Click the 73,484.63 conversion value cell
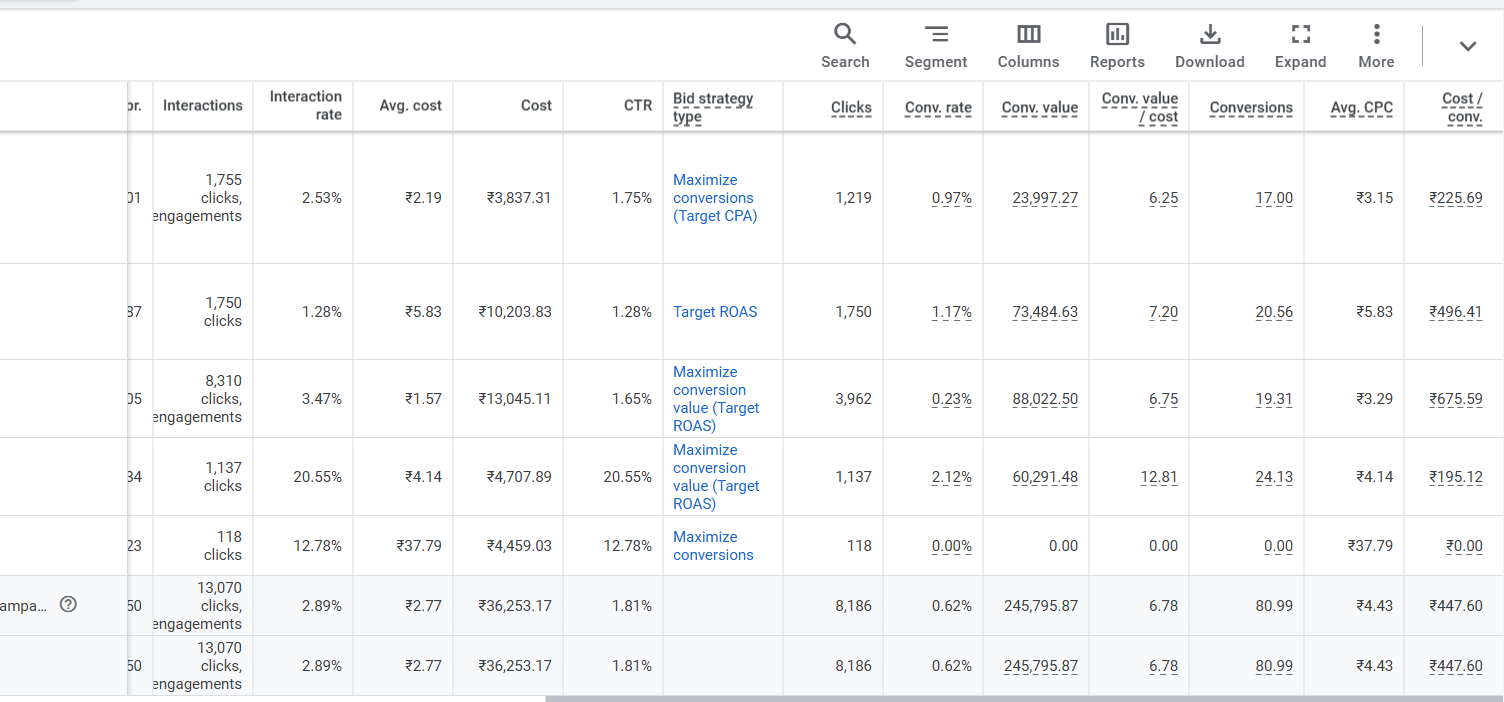The image size is (1504, 702). coord(1045,312)
